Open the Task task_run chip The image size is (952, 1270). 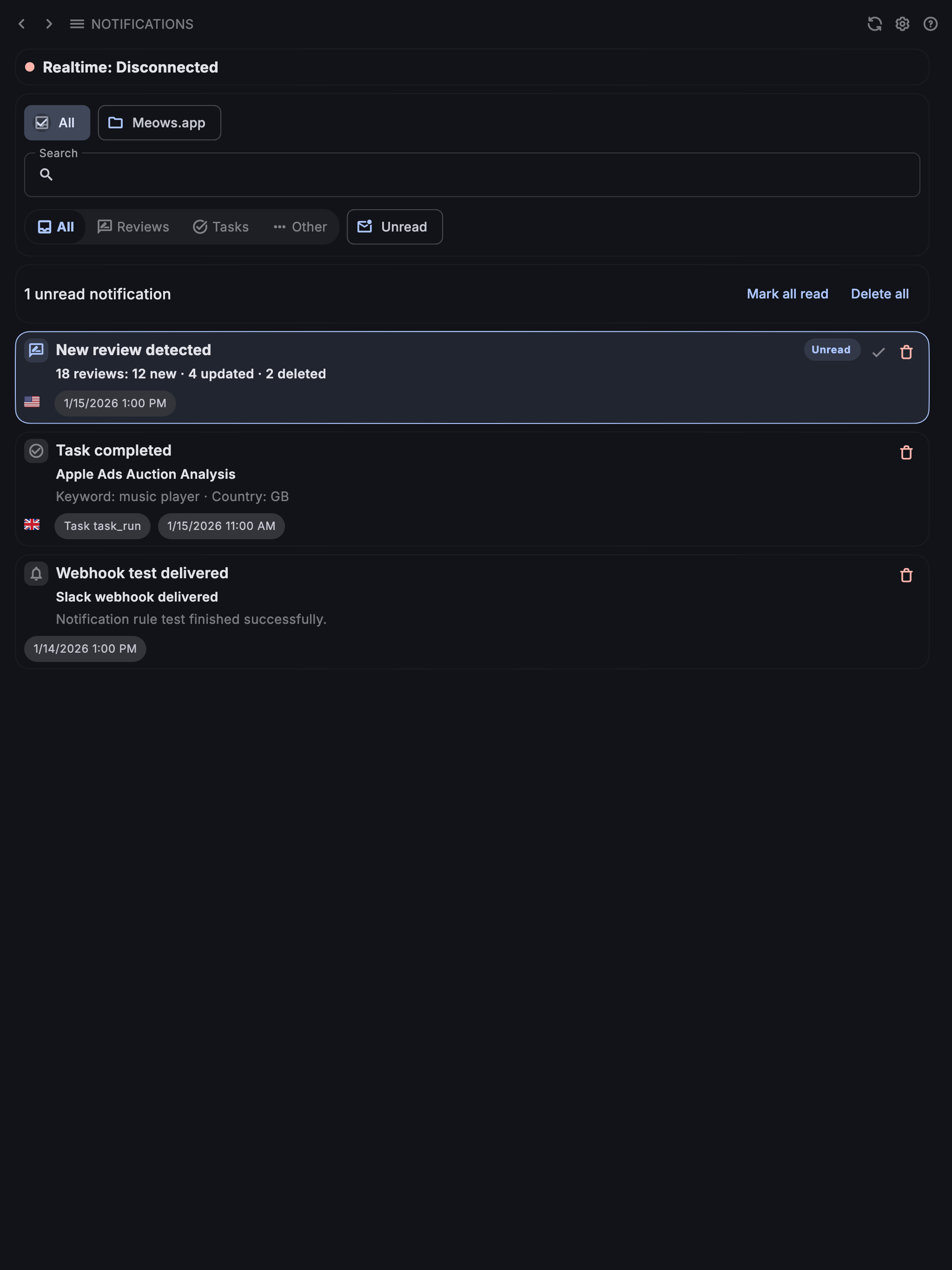pyautogui.click(x=102, y=526)
